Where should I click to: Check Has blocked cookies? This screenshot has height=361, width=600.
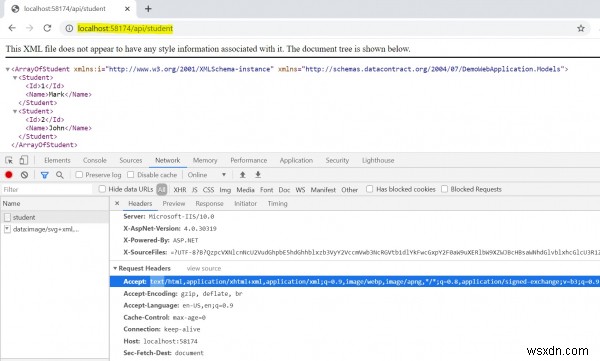coord(369,189)
